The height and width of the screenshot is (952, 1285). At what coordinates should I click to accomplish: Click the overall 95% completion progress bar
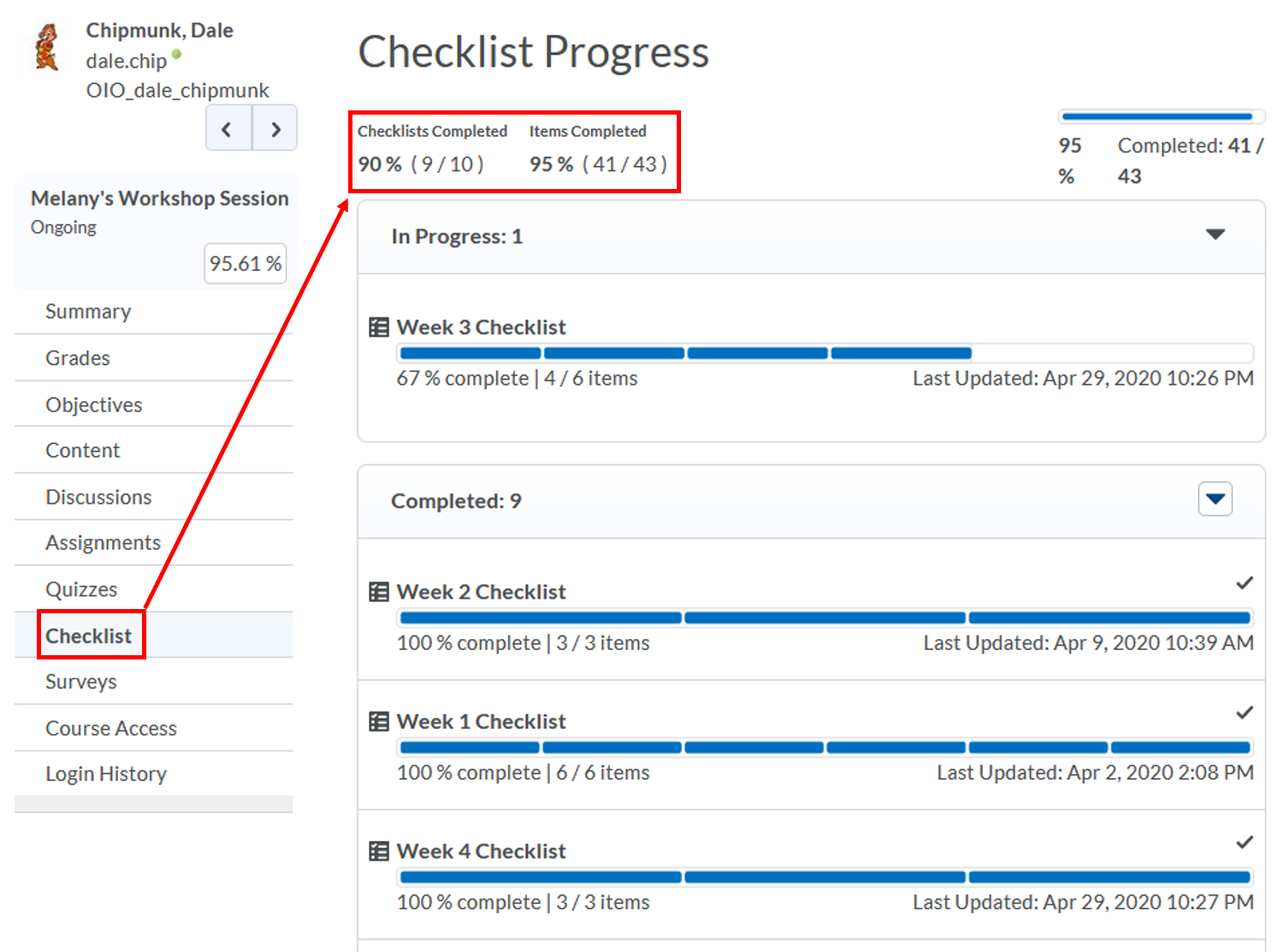click(x=1160, y=115)
